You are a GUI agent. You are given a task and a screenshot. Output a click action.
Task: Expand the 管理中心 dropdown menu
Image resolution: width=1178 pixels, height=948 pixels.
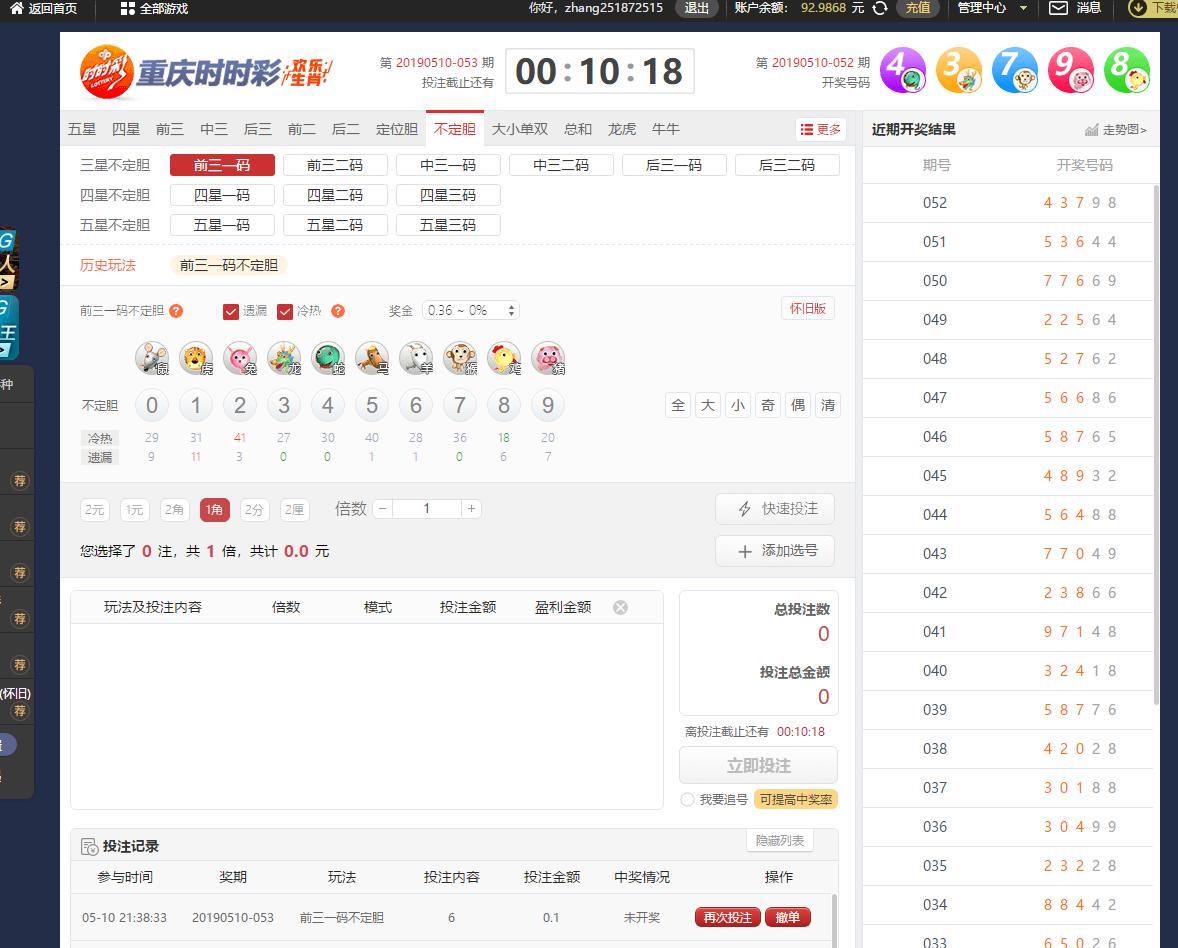coord(991,8)
